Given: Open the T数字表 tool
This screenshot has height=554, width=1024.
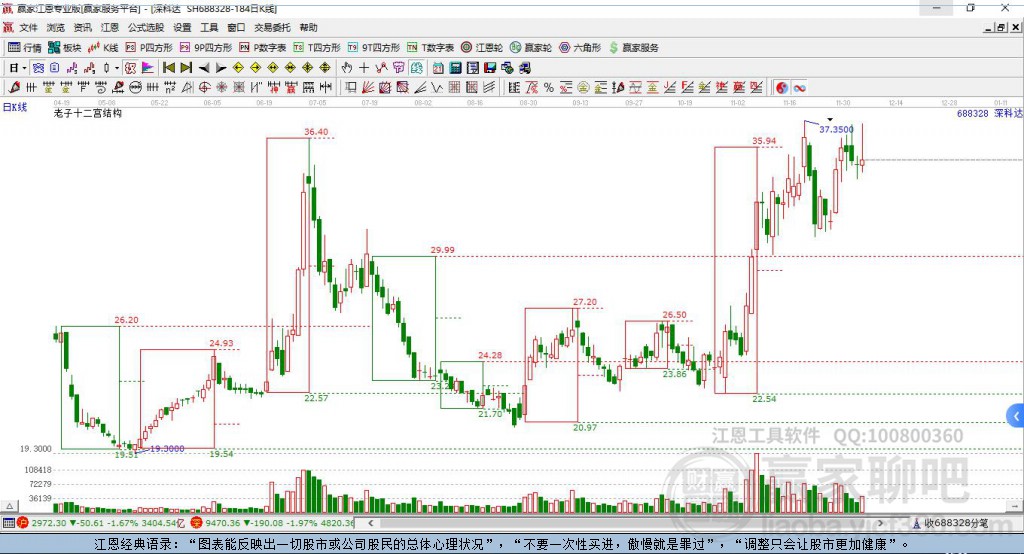Looking at the screenshot, I should point(430,48).
